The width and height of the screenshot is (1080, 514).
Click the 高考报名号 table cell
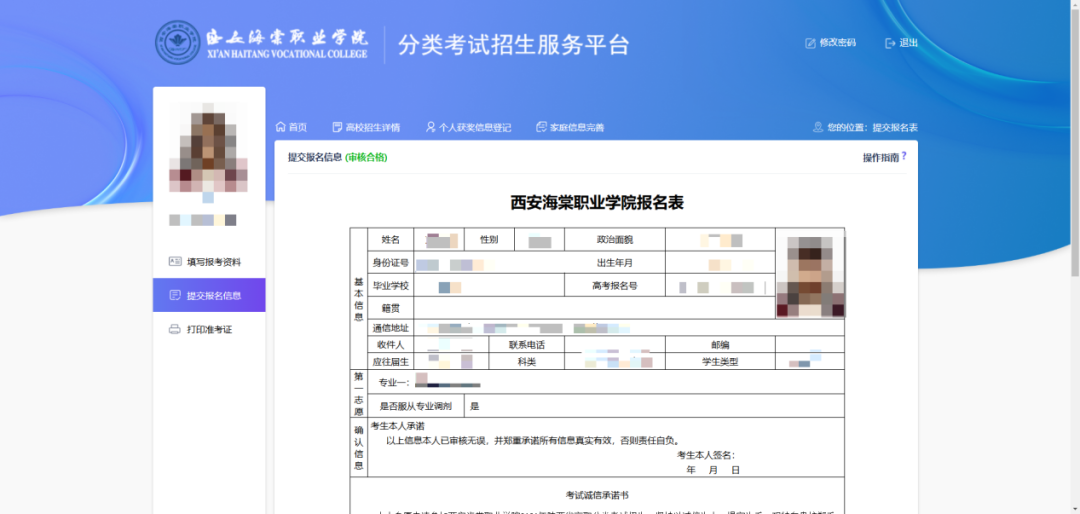[615, 285]
